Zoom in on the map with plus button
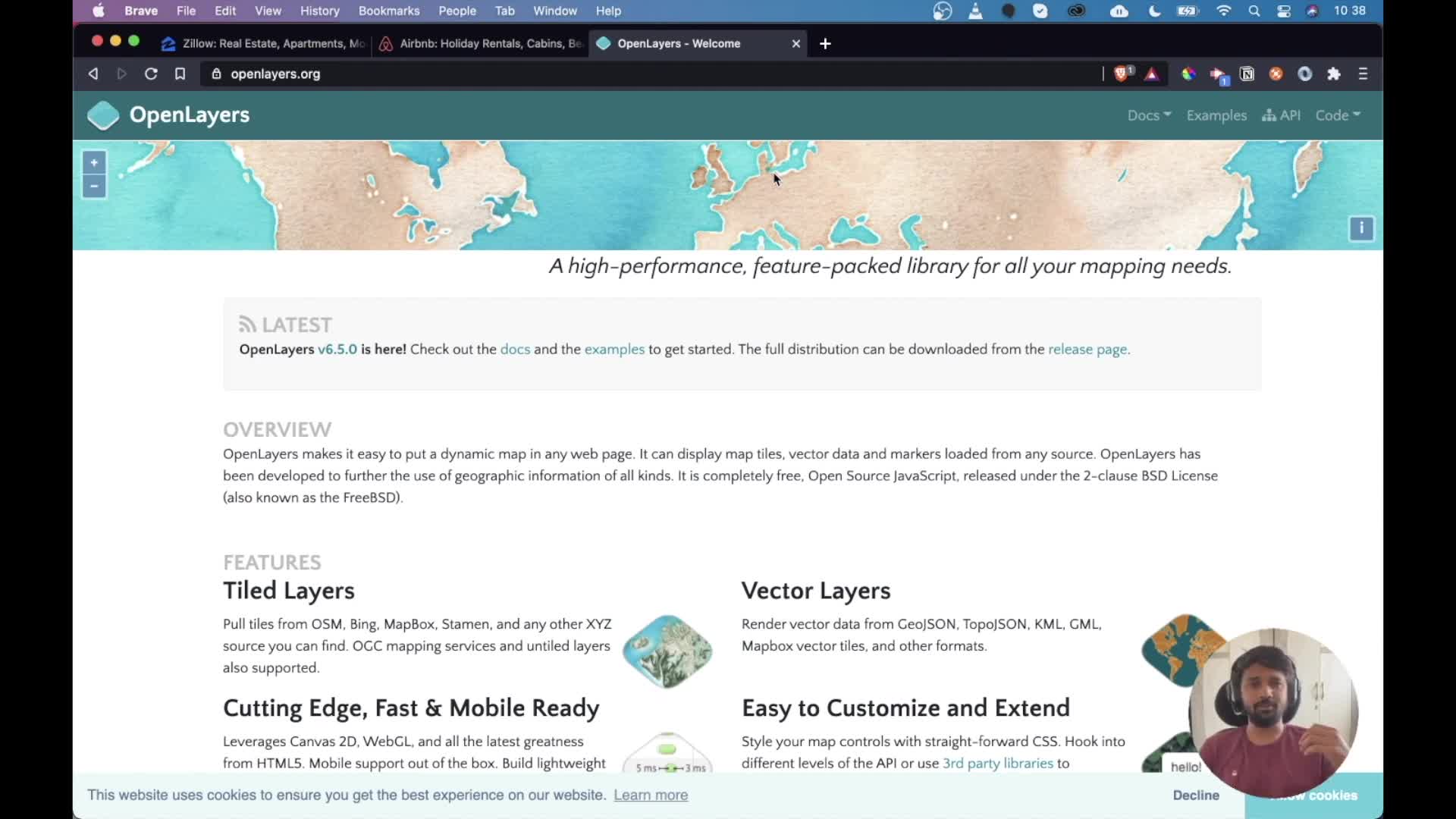 94,162
